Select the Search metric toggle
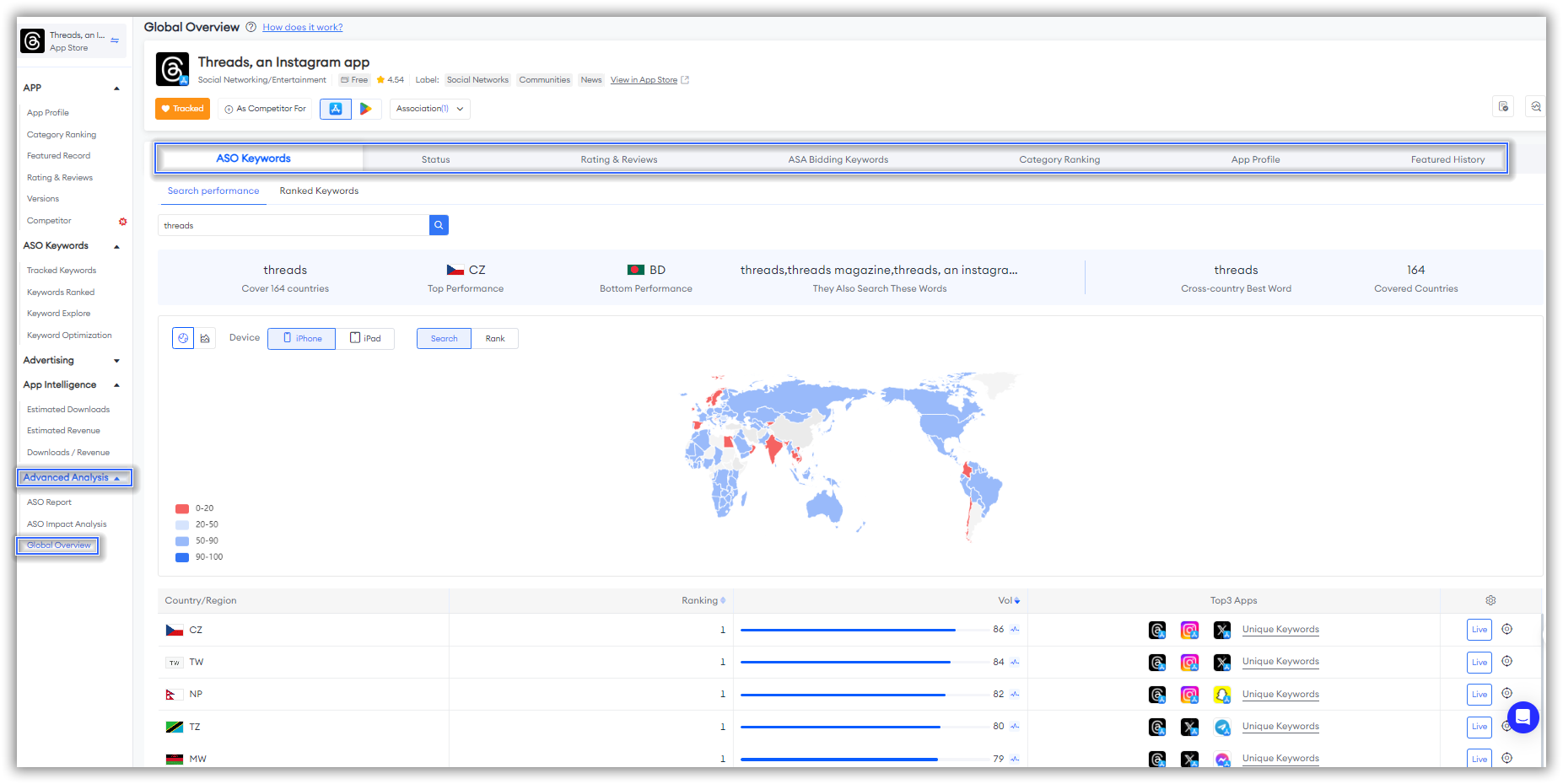 point(444,338)
